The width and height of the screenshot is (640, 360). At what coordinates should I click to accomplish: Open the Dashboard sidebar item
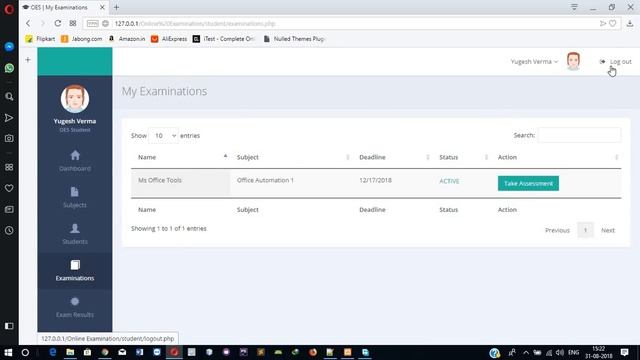click(x=75, y=161)
